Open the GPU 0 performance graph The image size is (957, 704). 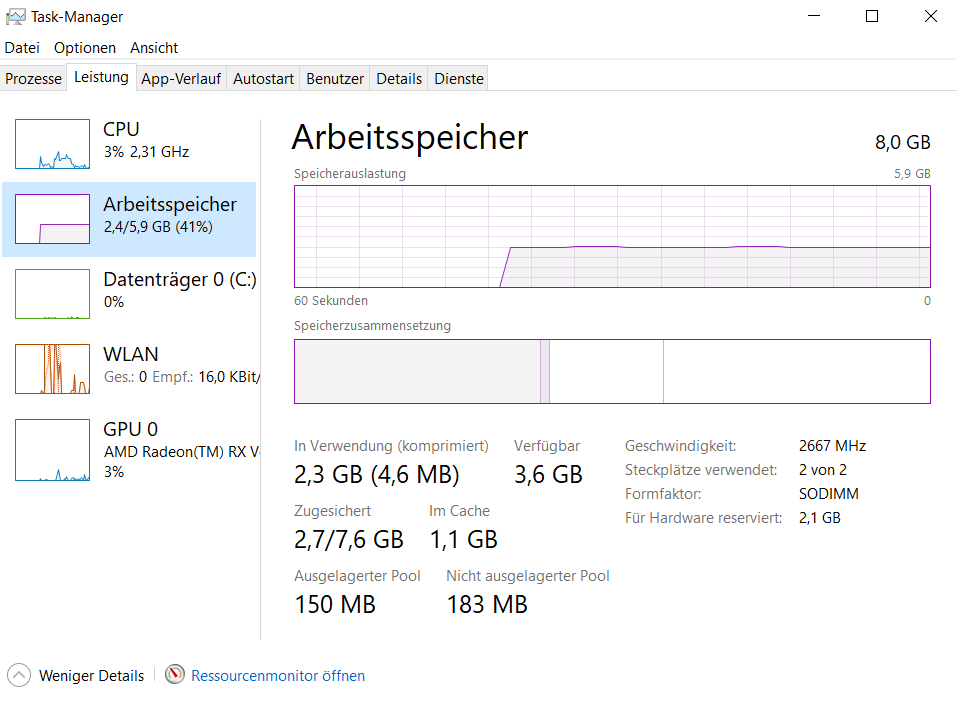52,450
